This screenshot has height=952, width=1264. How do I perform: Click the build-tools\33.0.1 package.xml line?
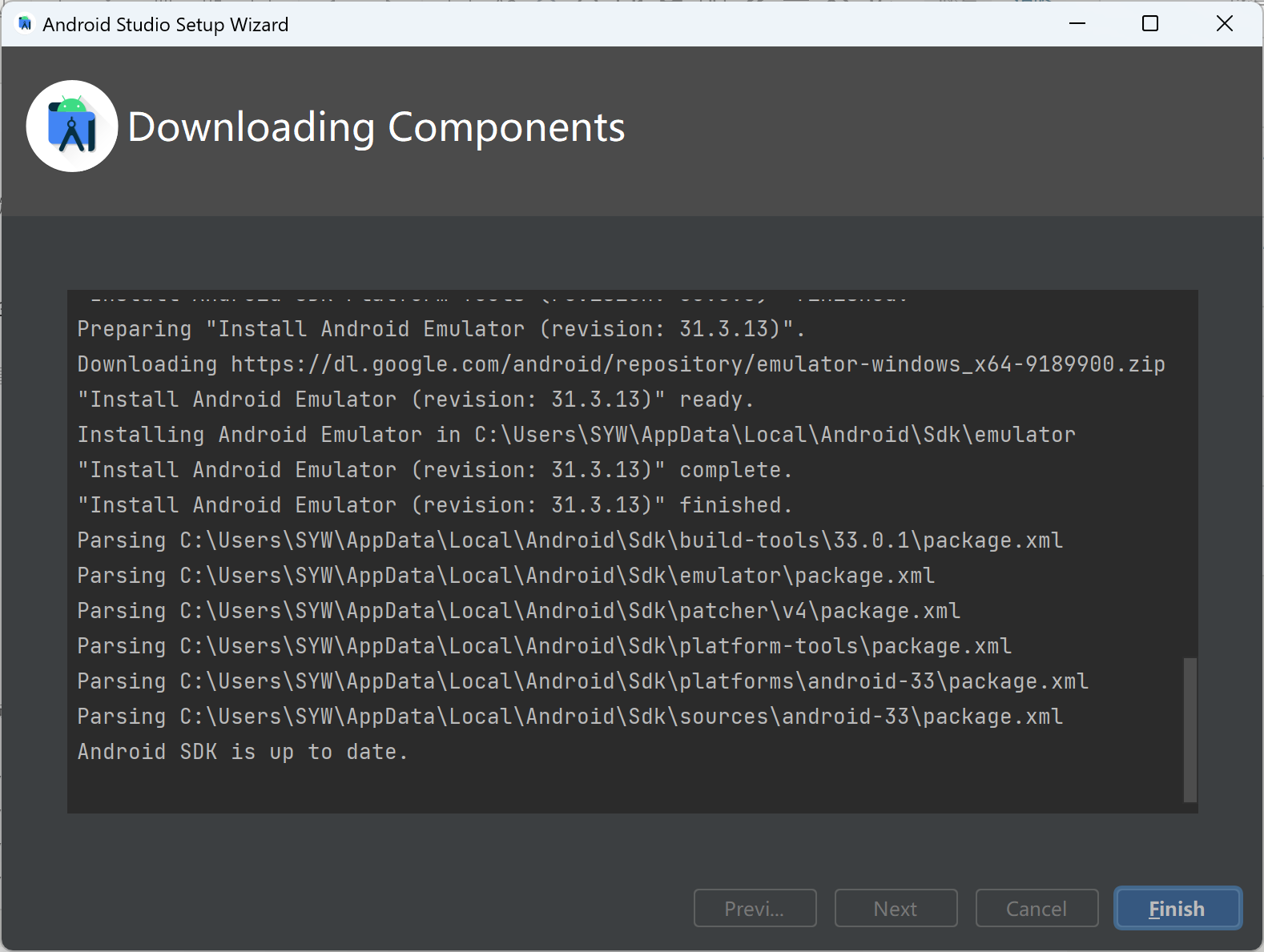[570, 540]
